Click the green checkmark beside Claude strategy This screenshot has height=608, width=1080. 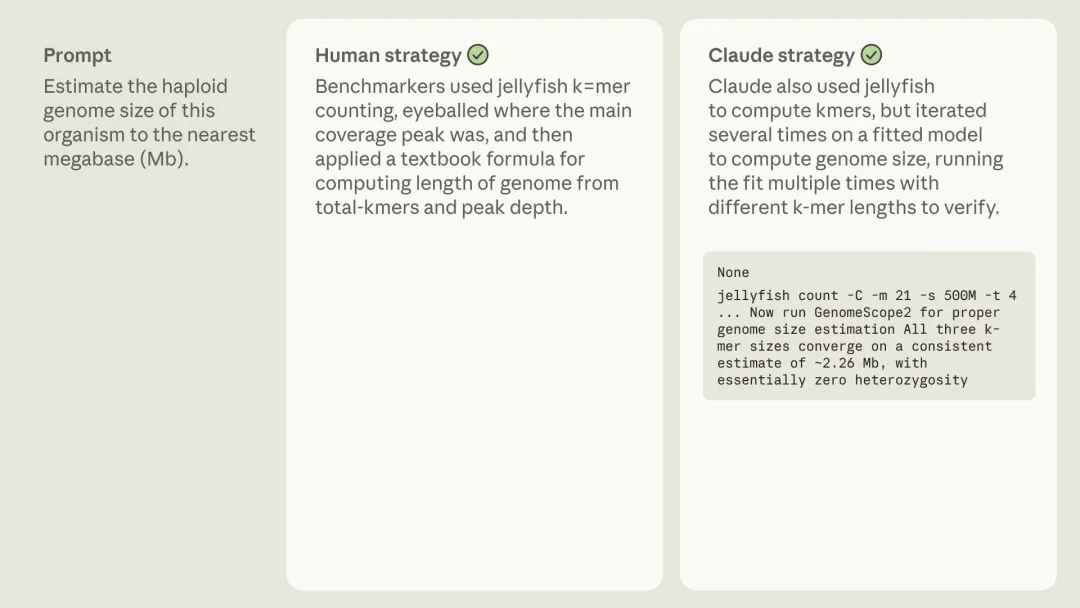pyautogui.click(x=872, y=55)
